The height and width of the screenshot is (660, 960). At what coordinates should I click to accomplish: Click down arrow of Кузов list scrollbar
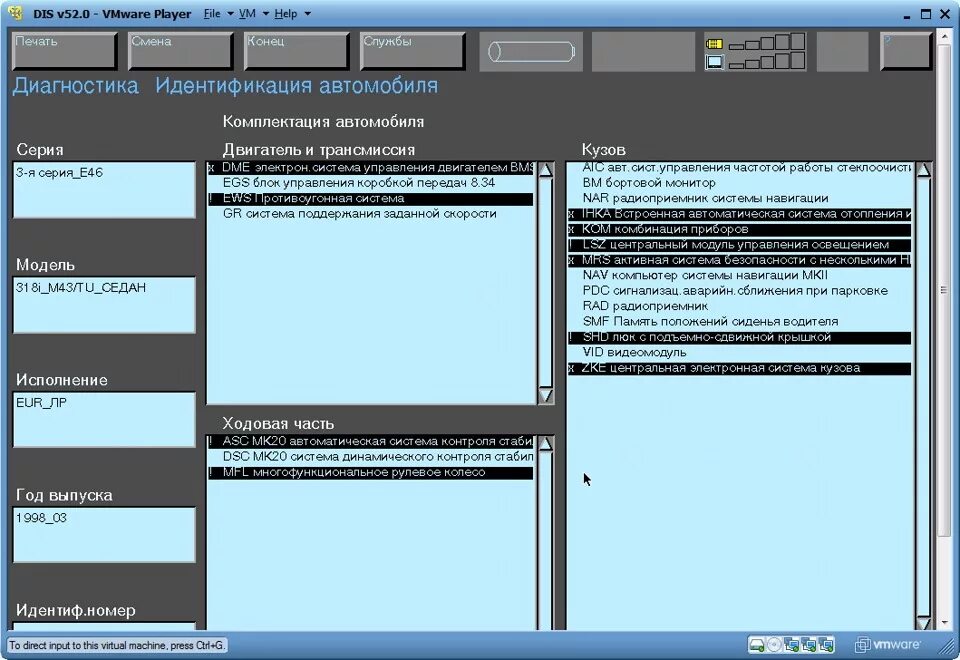[923, 623]
